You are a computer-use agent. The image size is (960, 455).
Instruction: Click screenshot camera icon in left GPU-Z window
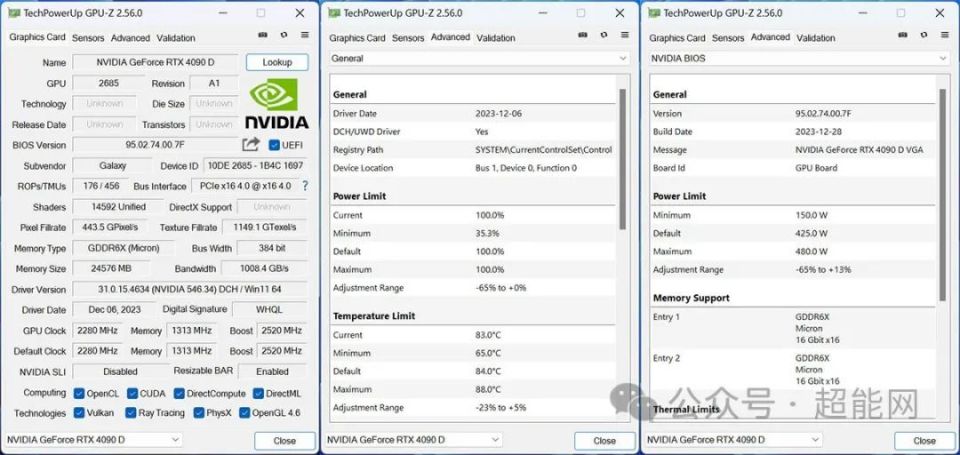[263, 36]
